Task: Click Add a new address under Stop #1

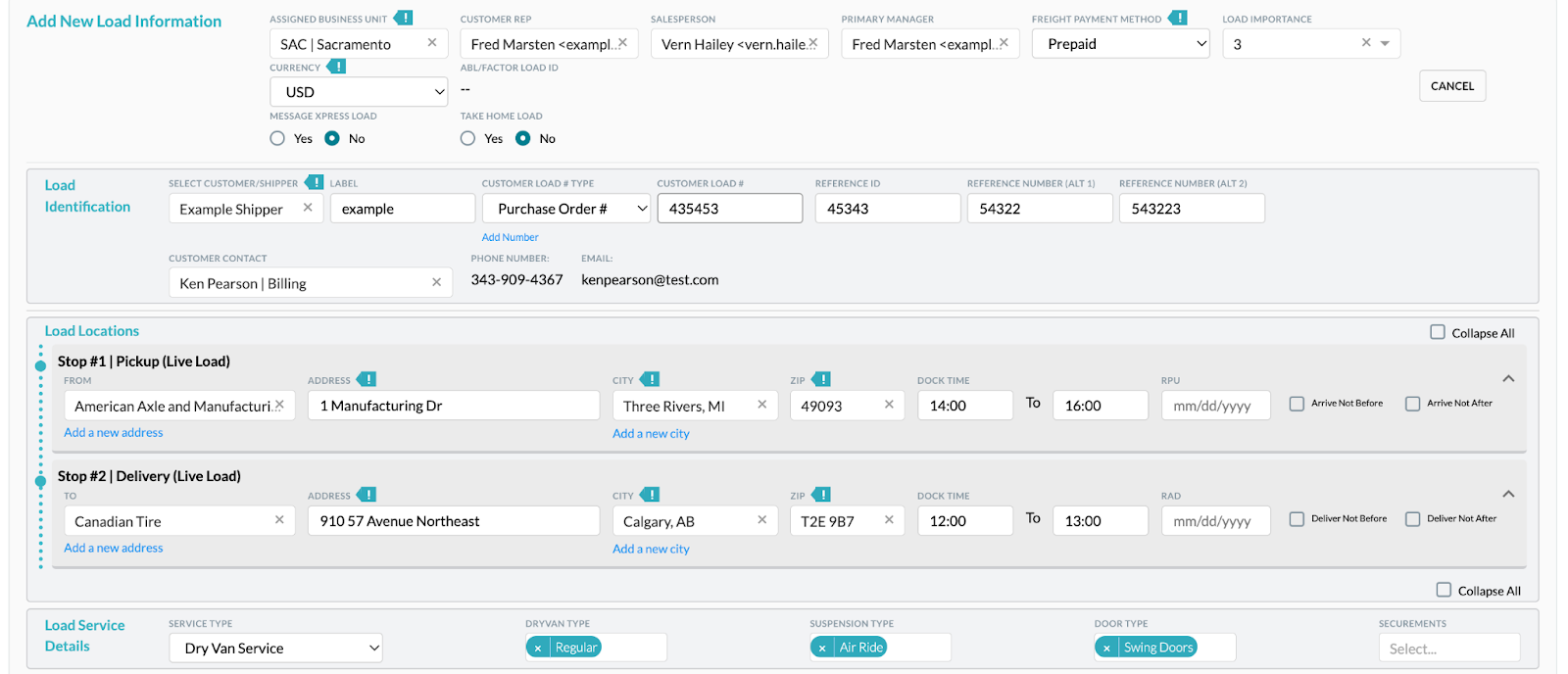Action: pos(114,433)
